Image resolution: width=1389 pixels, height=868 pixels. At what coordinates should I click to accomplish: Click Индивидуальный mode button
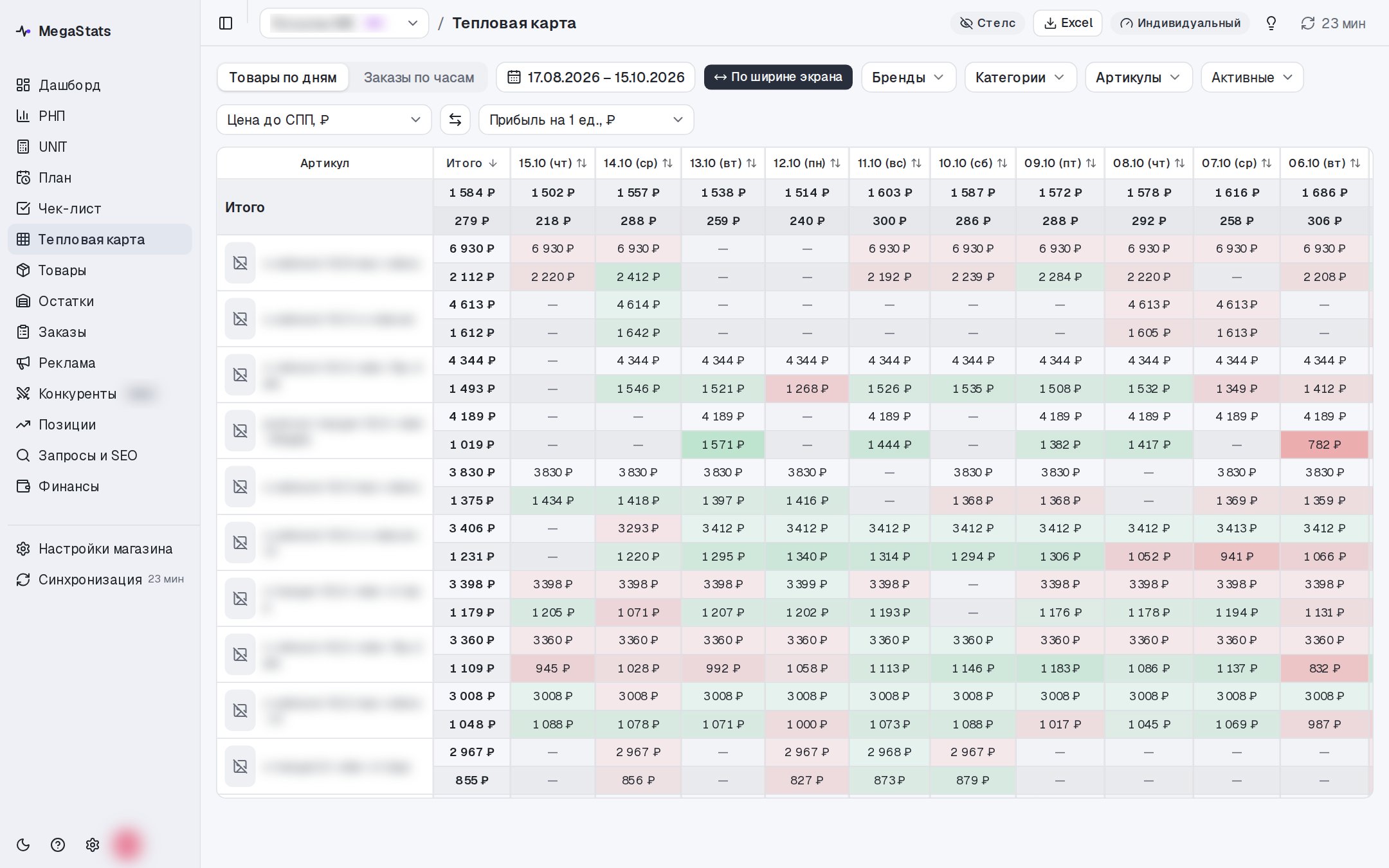tap(1180, 23)
